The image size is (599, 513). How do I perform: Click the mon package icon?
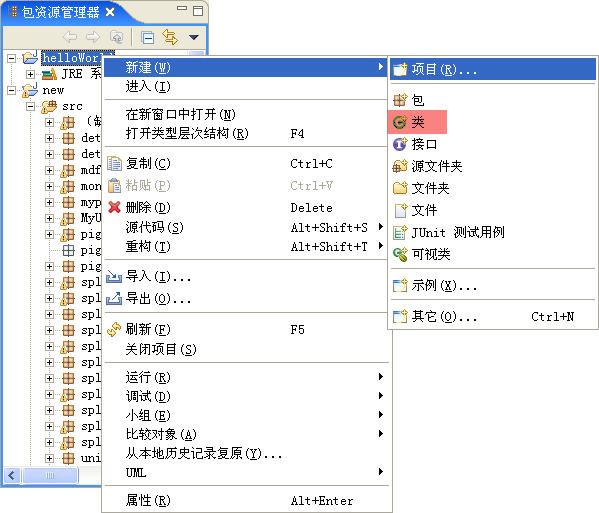tap(68, 186)
